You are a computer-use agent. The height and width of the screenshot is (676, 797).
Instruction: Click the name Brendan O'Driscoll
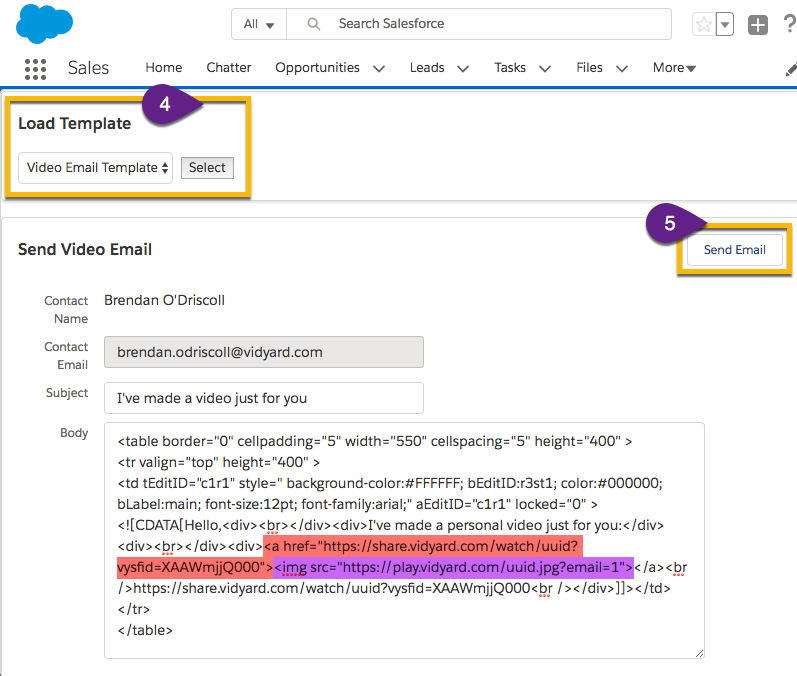tap(164, 300)
